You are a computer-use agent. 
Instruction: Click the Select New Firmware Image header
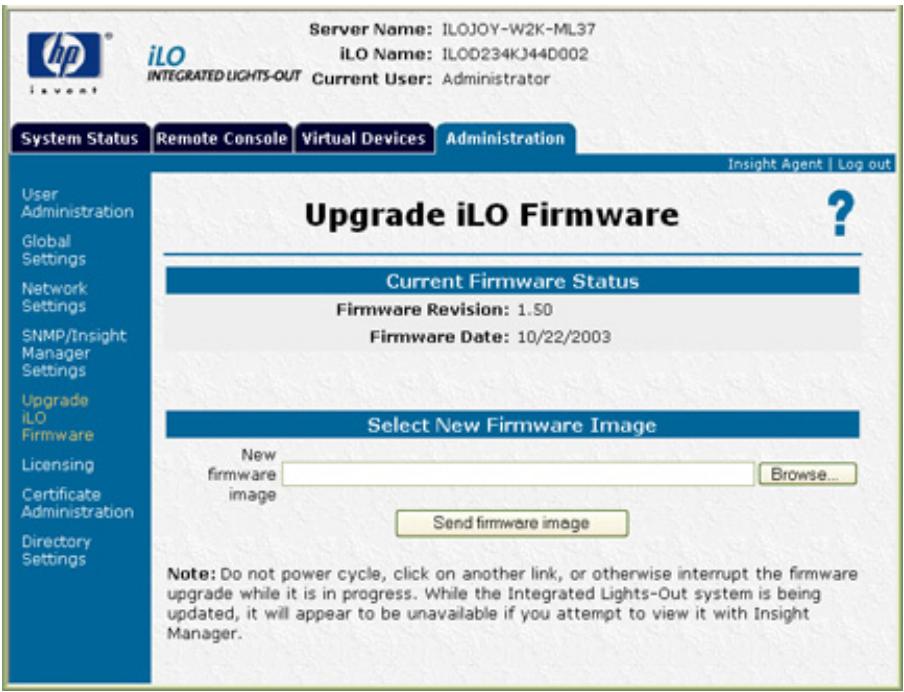(513, 425)
